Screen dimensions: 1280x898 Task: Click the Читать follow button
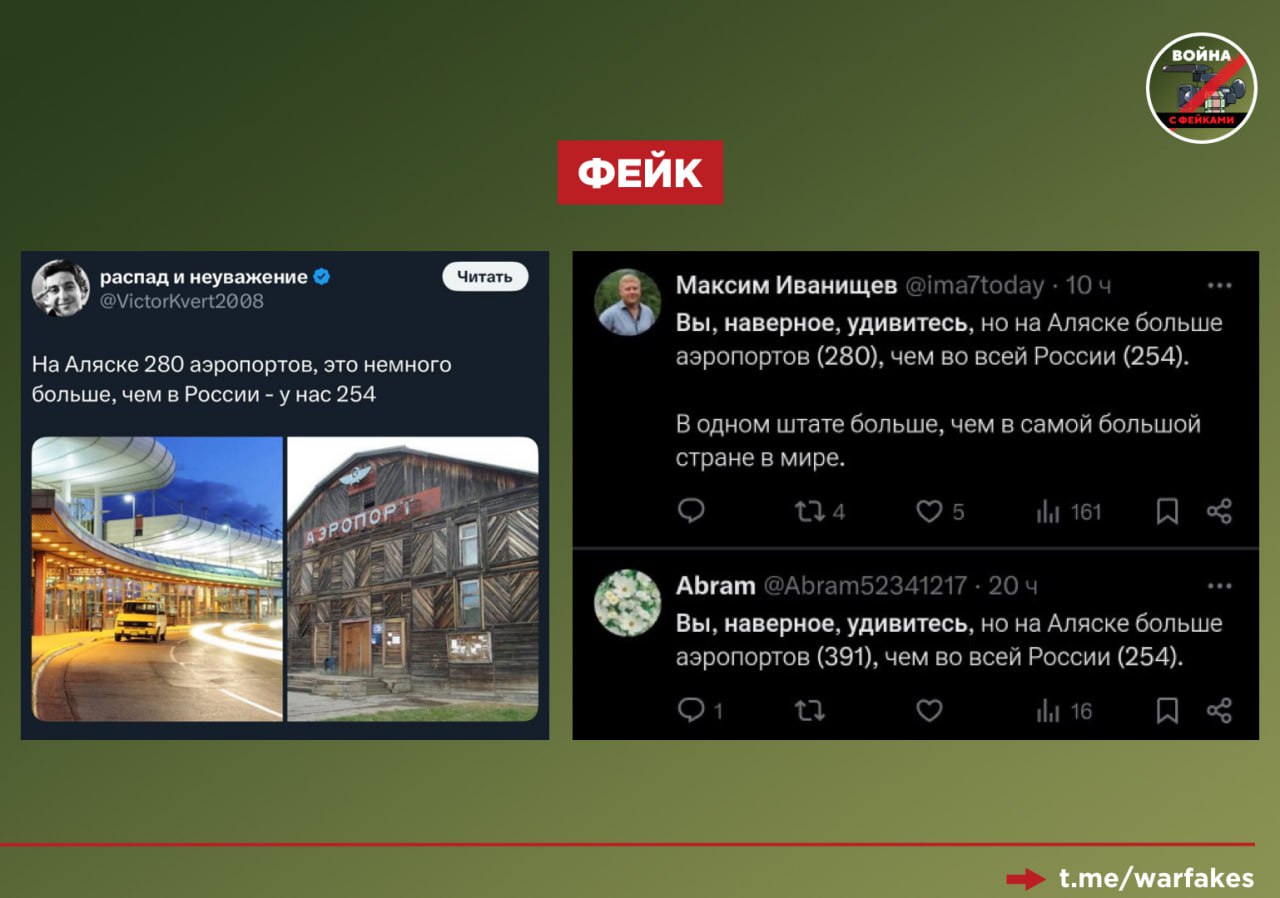[x=485, y=277]
